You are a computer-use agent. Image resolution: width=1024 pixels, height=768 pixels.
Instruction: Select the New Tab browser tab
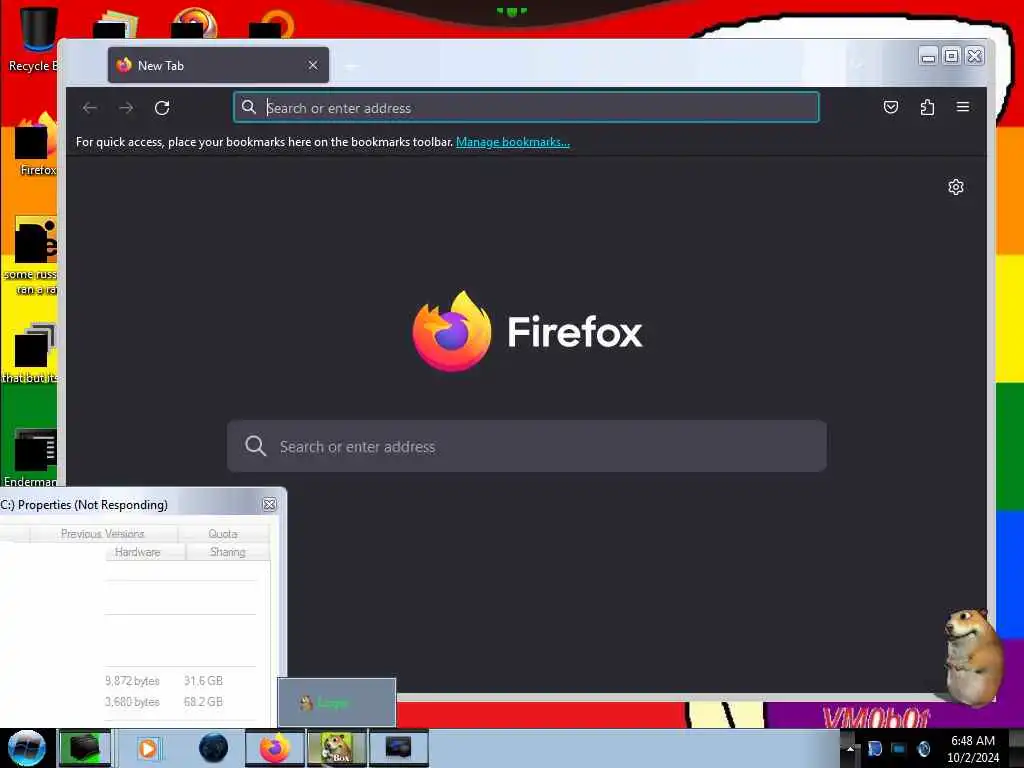coord(218,65)
